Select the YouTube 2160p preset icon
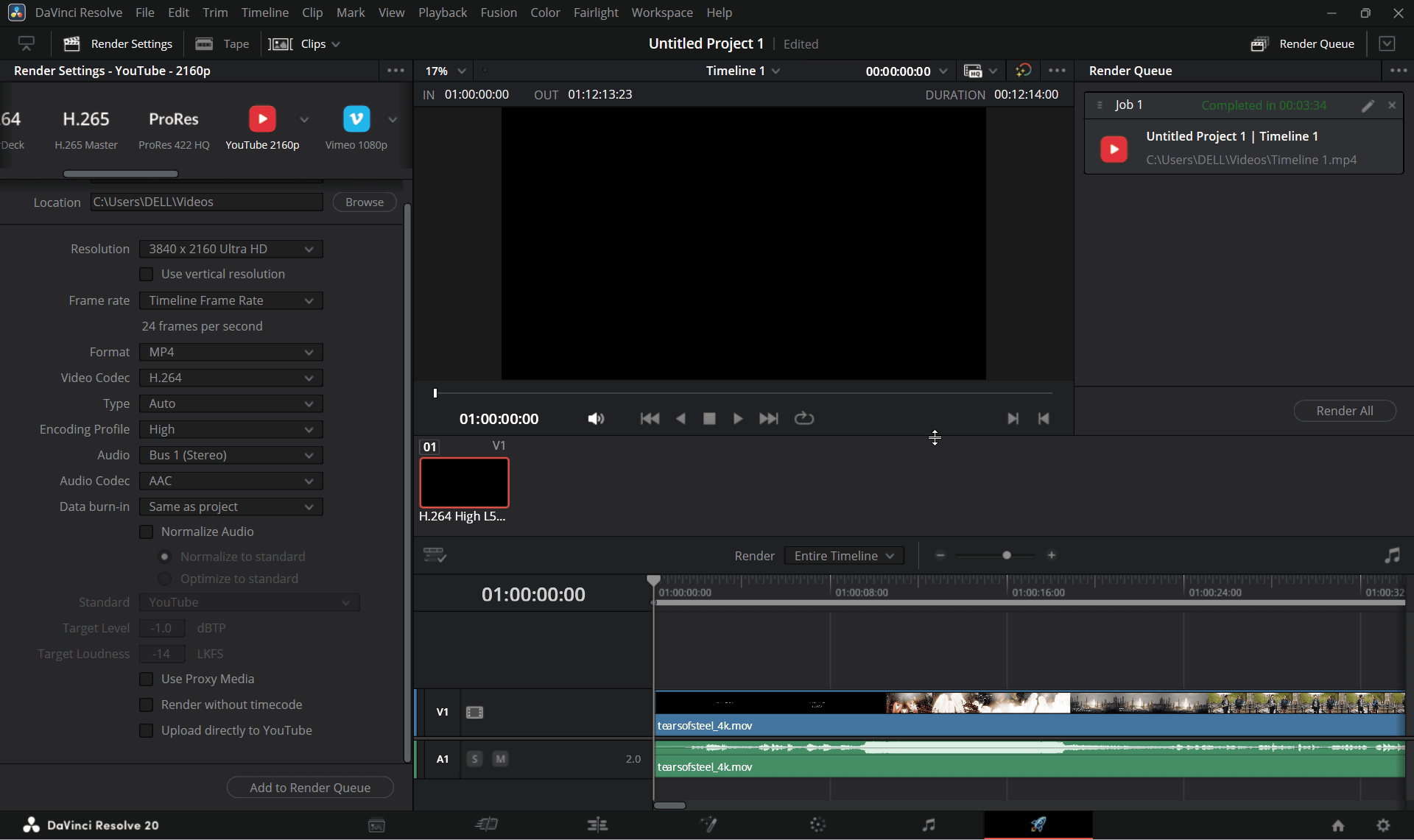The height and width of the screenshot is (840, 1414). [262, 119]
